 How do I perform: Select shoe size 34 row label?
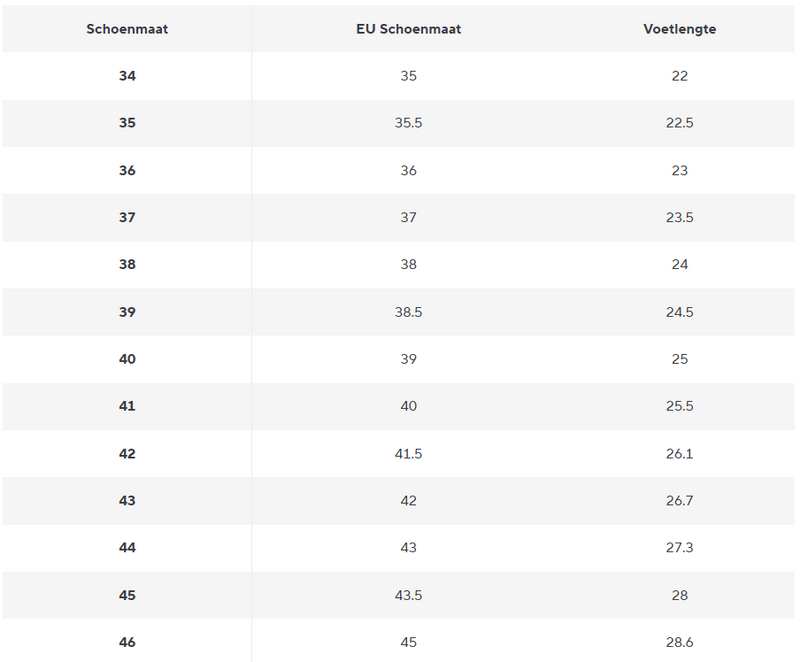pos(127,76)
